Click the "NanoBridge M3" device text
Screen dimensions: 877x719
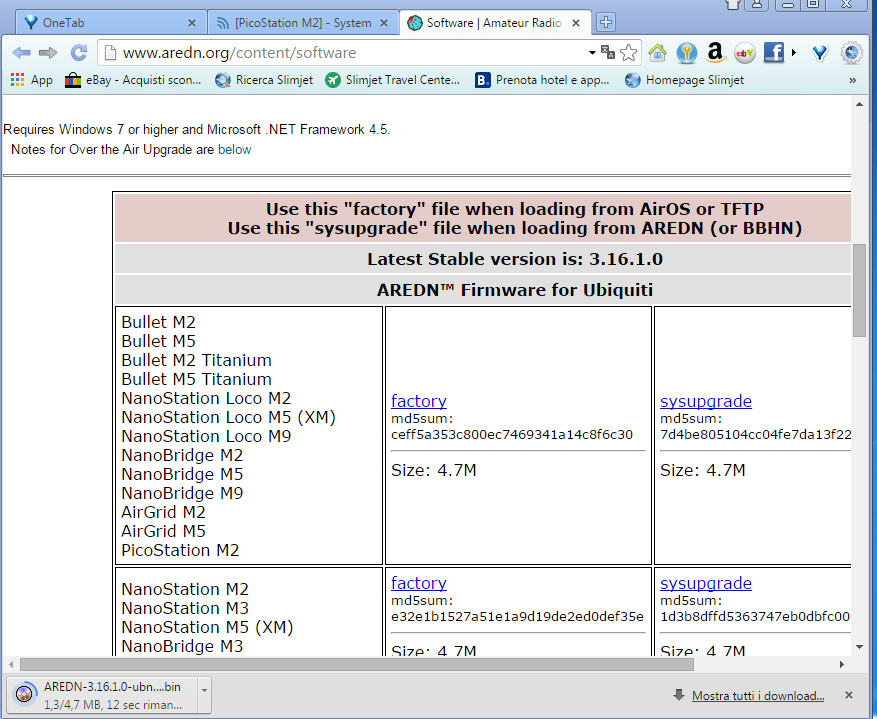click(x=182, y=646)
